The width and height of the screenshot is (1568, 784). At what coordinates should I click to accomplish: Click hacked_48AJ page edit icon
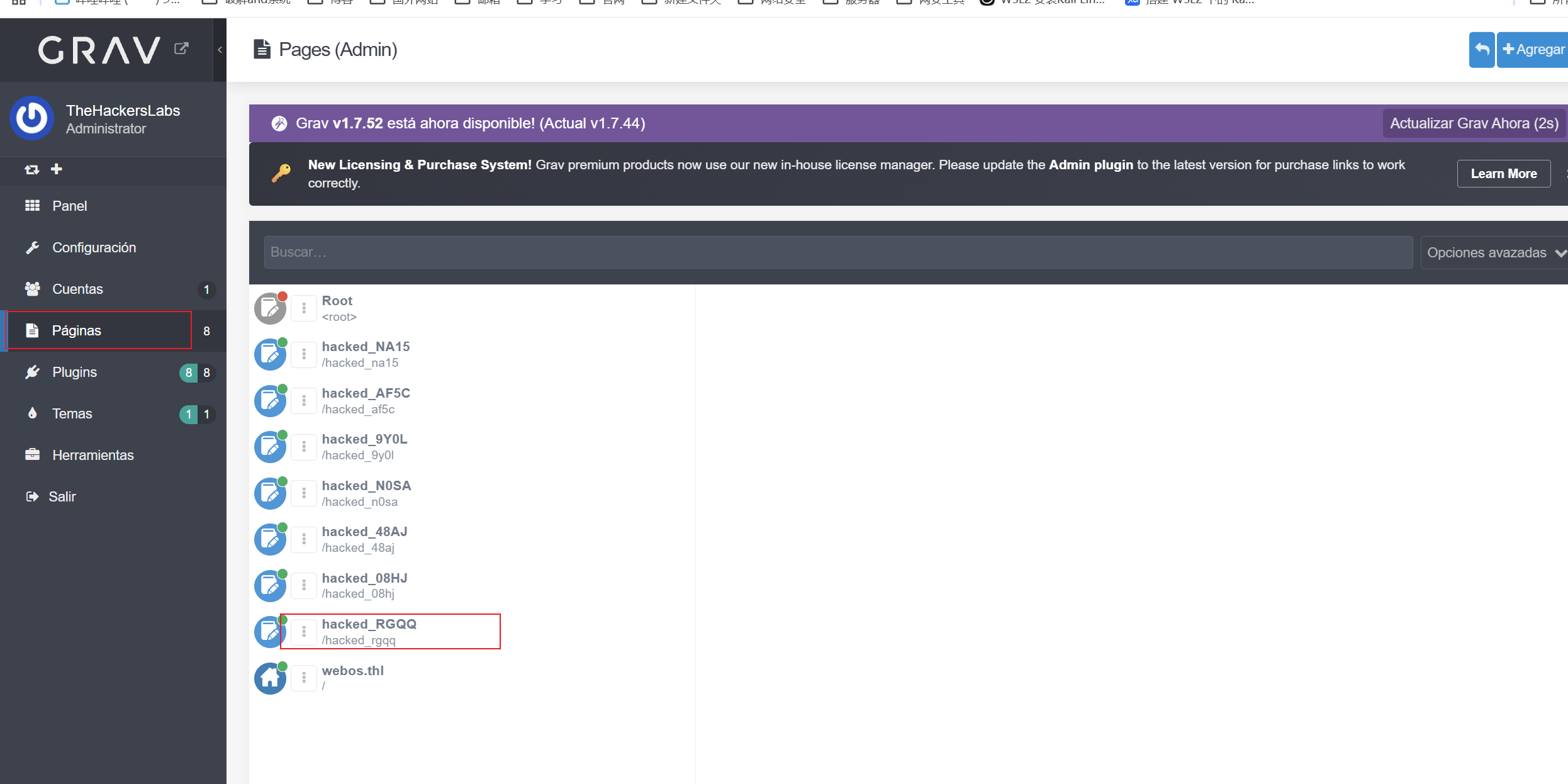(270, 539)
